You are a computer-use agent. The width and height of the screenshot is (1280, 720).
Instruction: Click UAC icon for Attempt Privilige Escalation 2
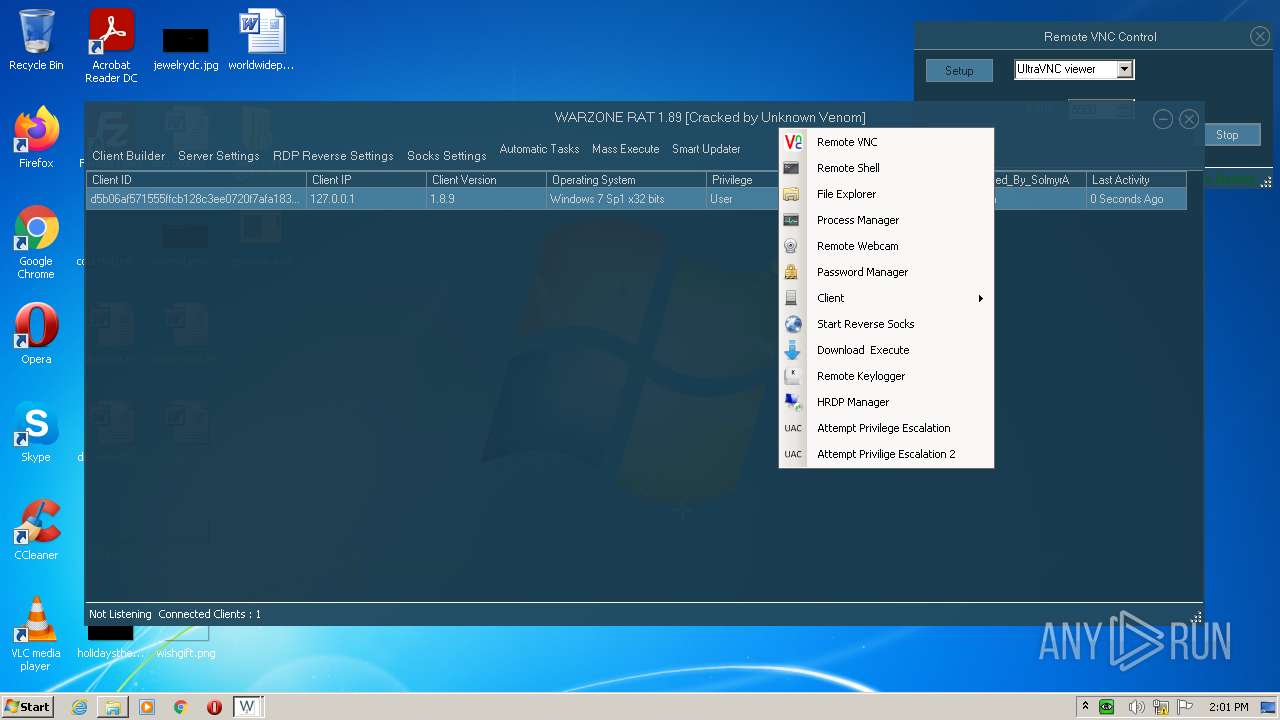click(x=793, y=454)
